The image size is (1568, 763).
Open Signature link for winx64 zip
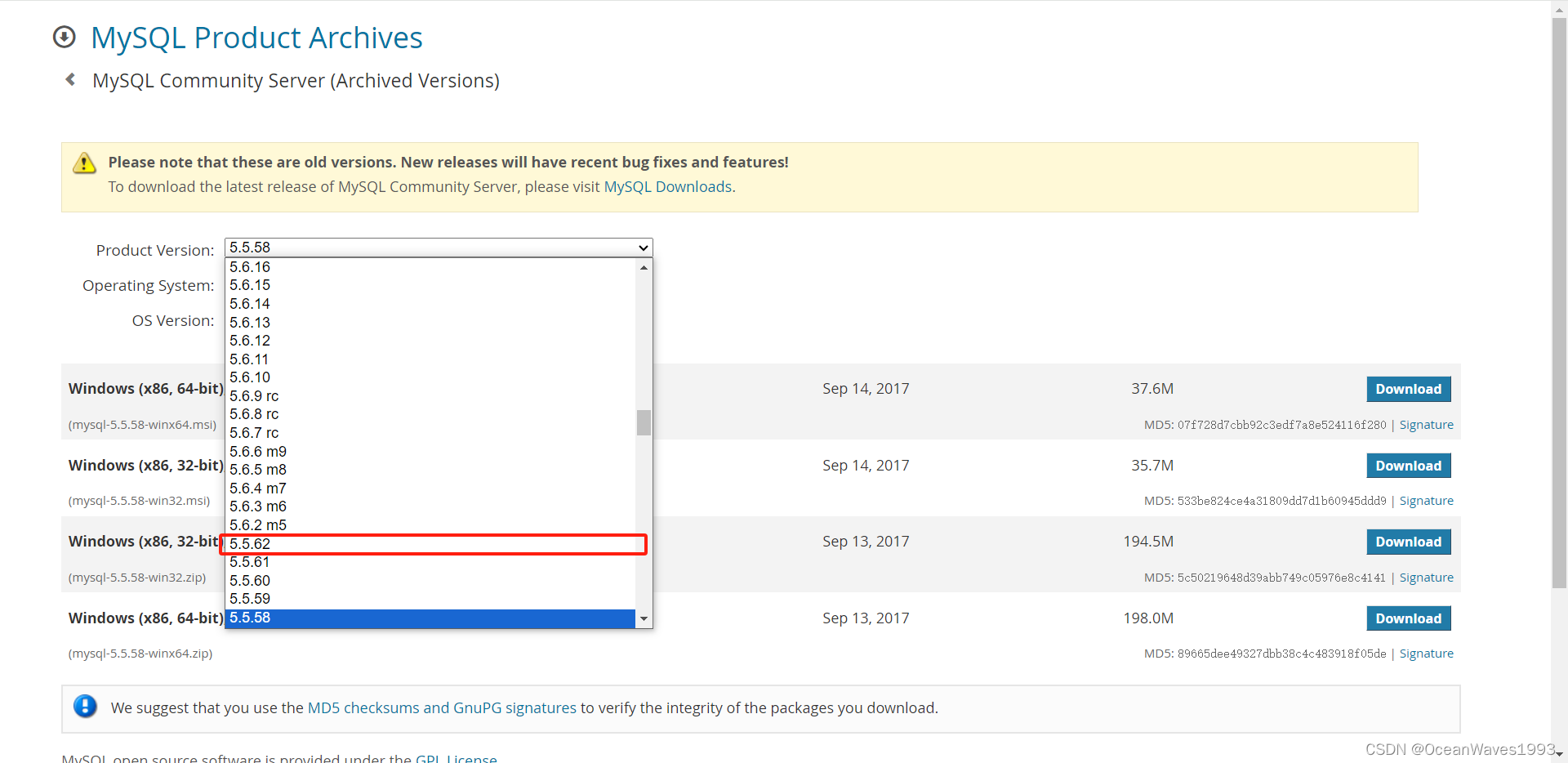point(1426,654)
